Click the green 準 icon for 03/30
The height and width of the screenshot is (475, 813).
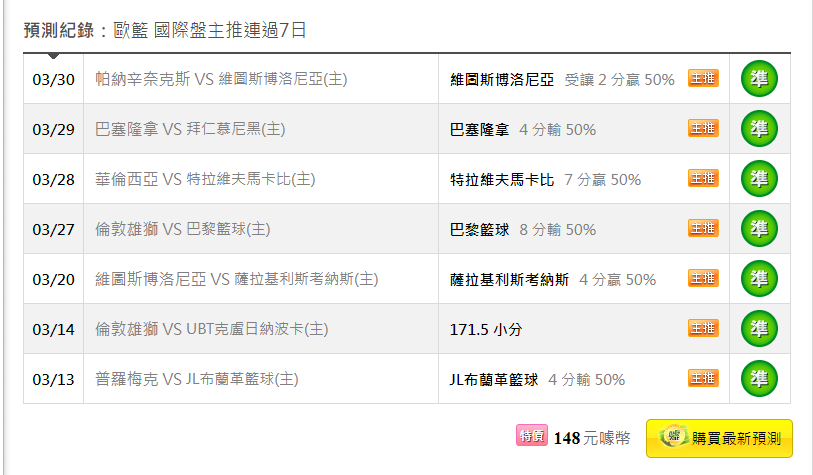[759, 79]
